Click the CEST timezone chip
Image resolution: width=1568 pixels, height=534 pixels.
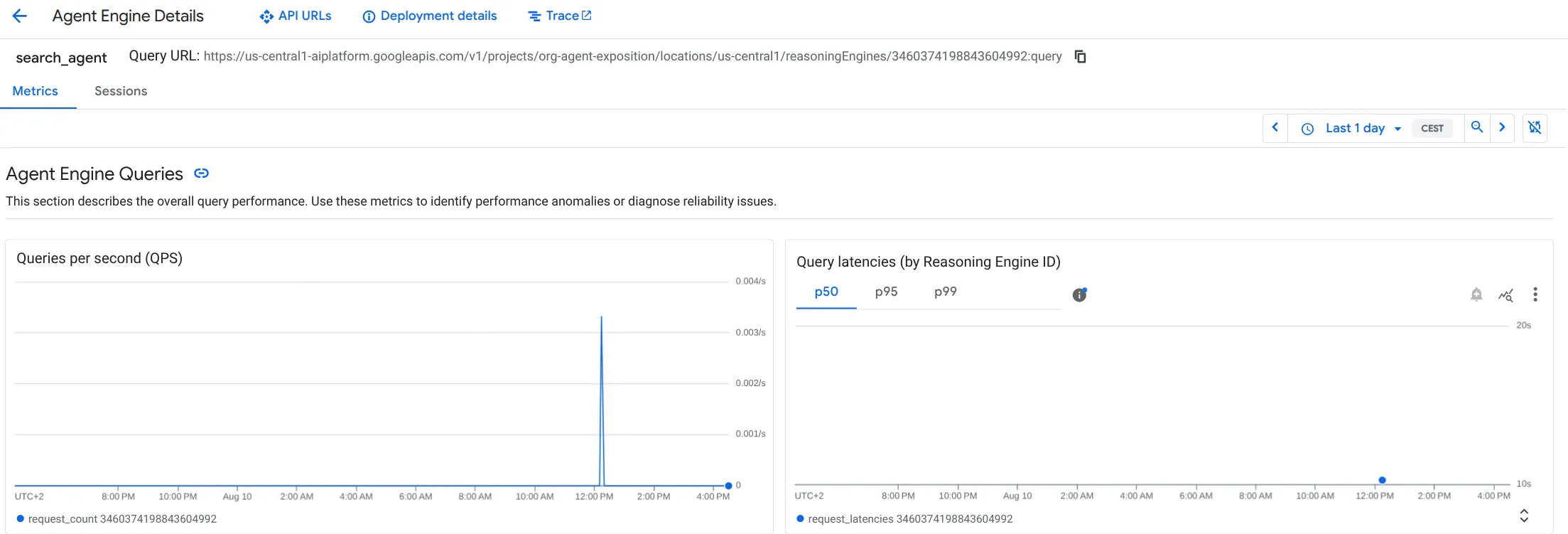1432,128
